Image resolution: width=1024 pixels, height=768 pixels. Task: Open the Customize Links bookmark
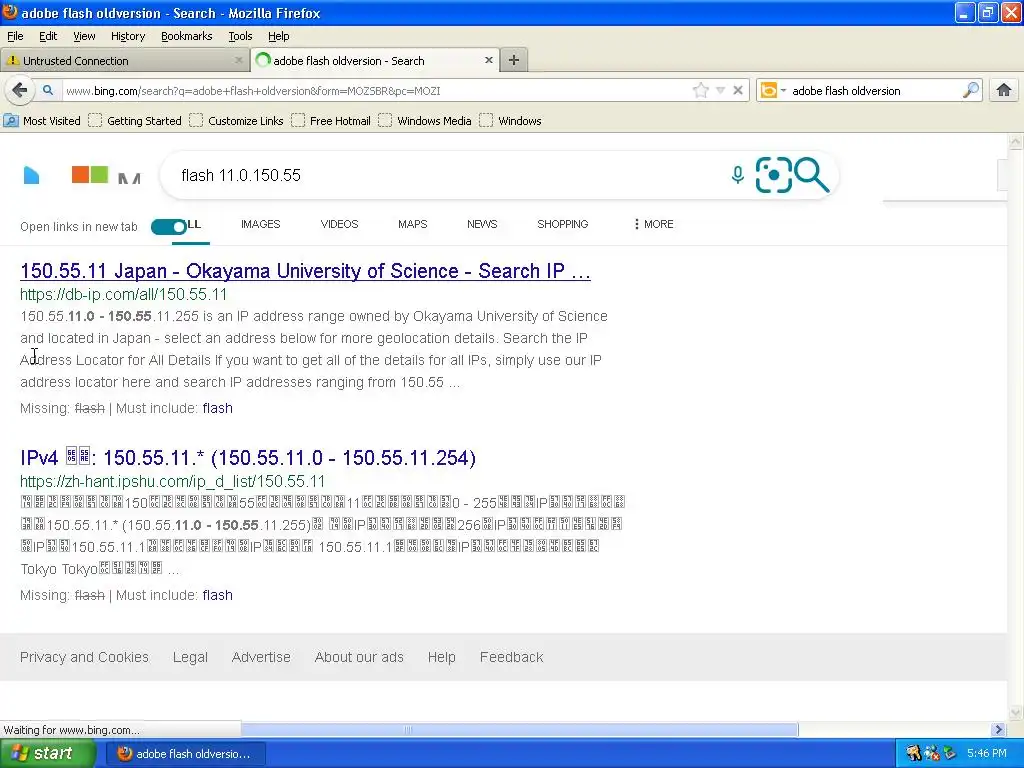coord(236,121)
